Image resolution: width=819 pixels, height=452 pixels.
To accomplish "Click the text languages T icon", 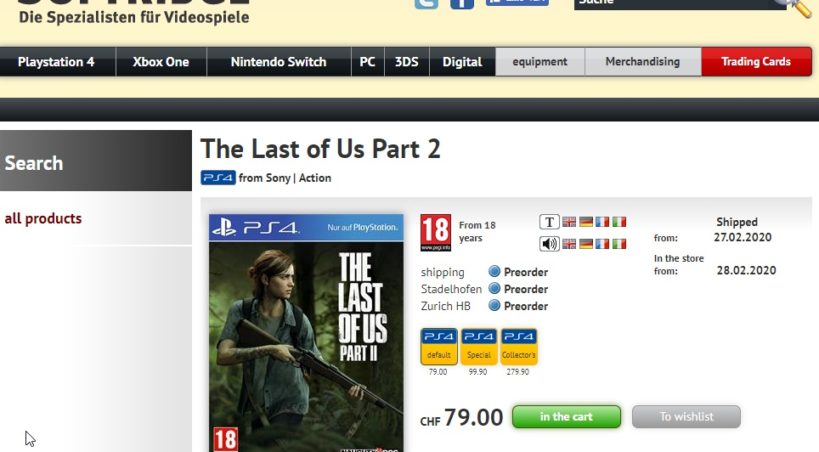I will (549, 222).
